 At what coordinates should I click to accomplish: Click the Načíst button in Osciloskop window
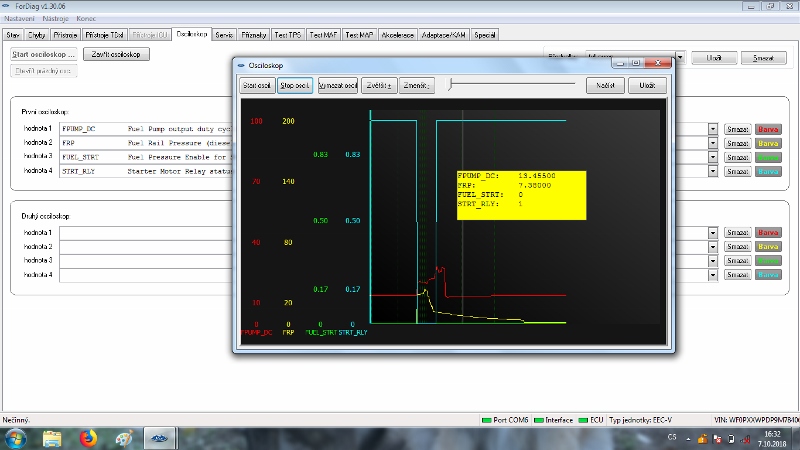pyautogui.click(x=605, y=86)
